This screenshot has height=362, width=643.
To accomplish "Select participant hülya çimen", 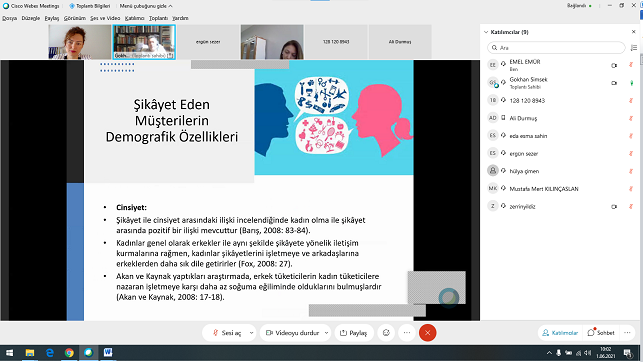I will [561, 171].
